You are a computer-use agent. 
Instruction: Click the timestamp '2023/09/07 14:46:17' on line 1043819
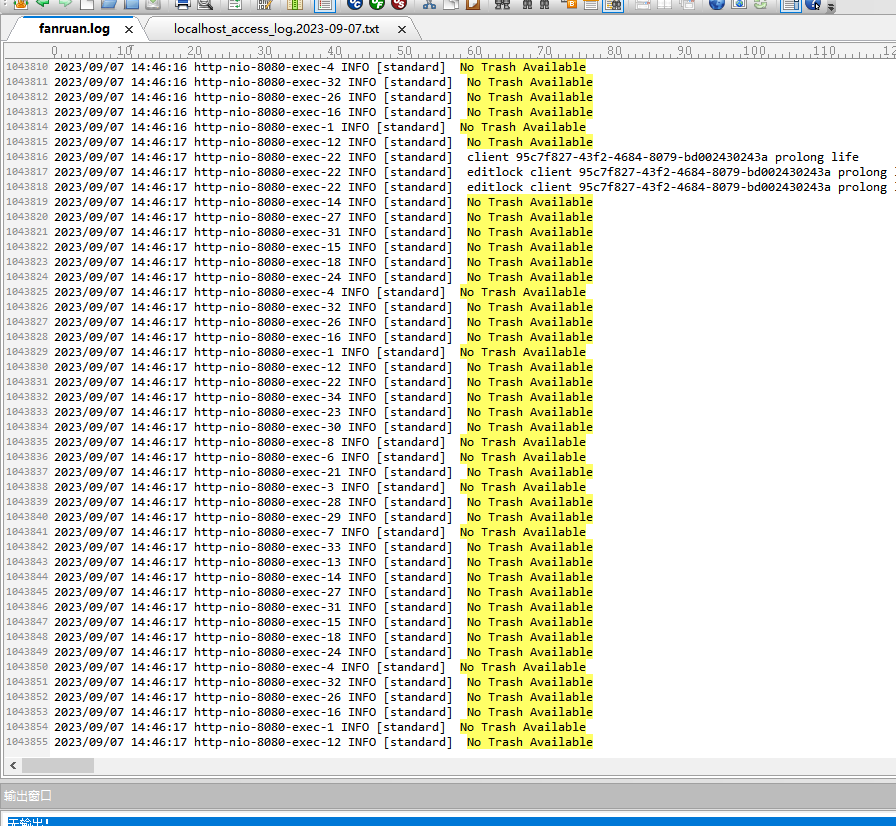tap(121, 202)
